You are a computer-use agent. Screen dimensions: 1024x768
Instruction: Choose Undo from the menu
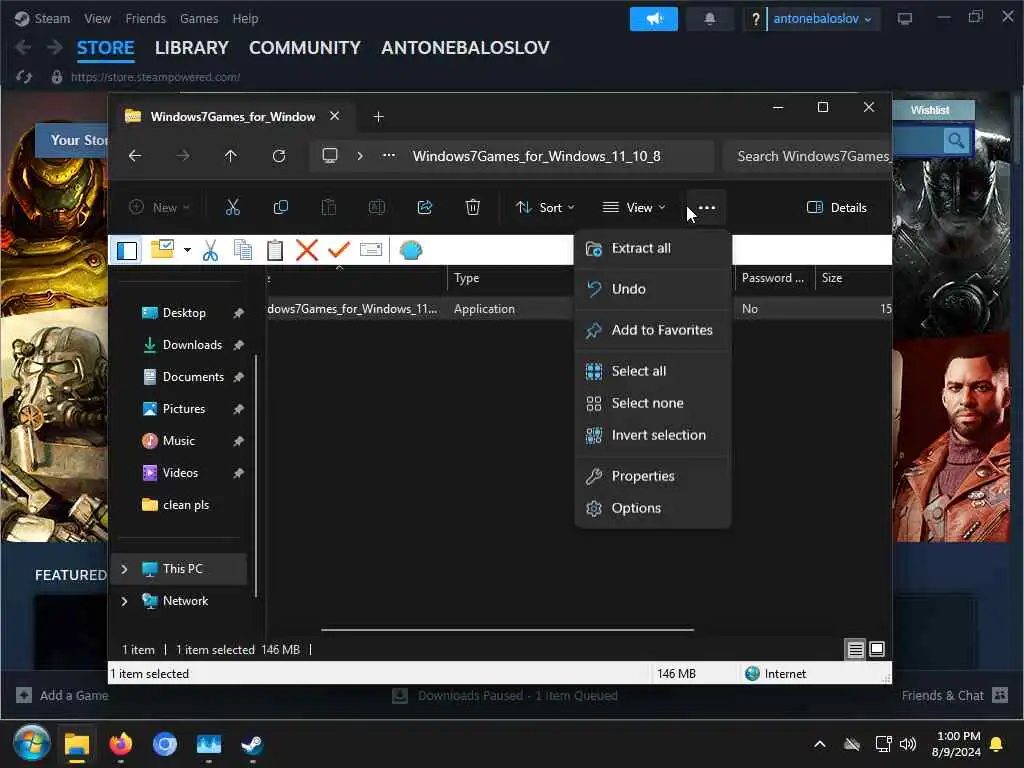pyautogui.click(x=652, y=289)
